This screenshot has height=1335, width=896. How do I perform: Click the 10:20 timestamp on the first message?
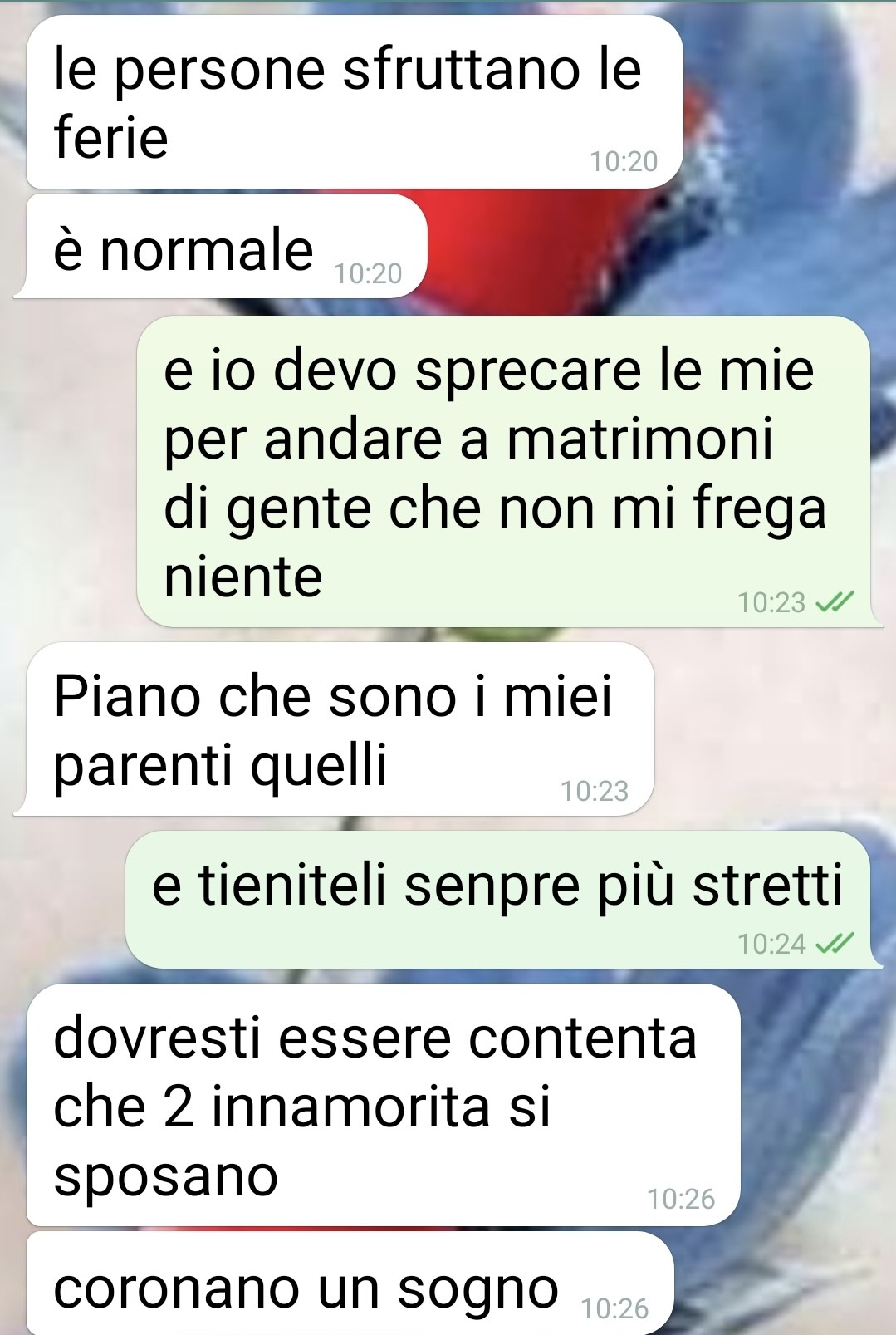(624, 161)
